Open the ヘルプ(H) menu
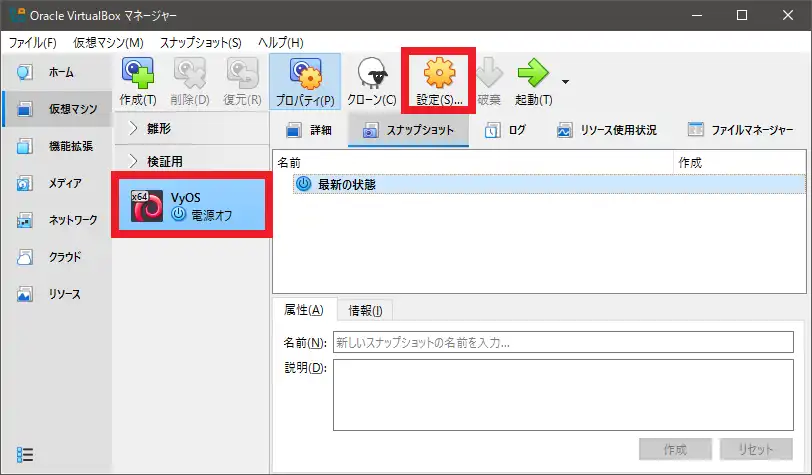 click(281, 42)
